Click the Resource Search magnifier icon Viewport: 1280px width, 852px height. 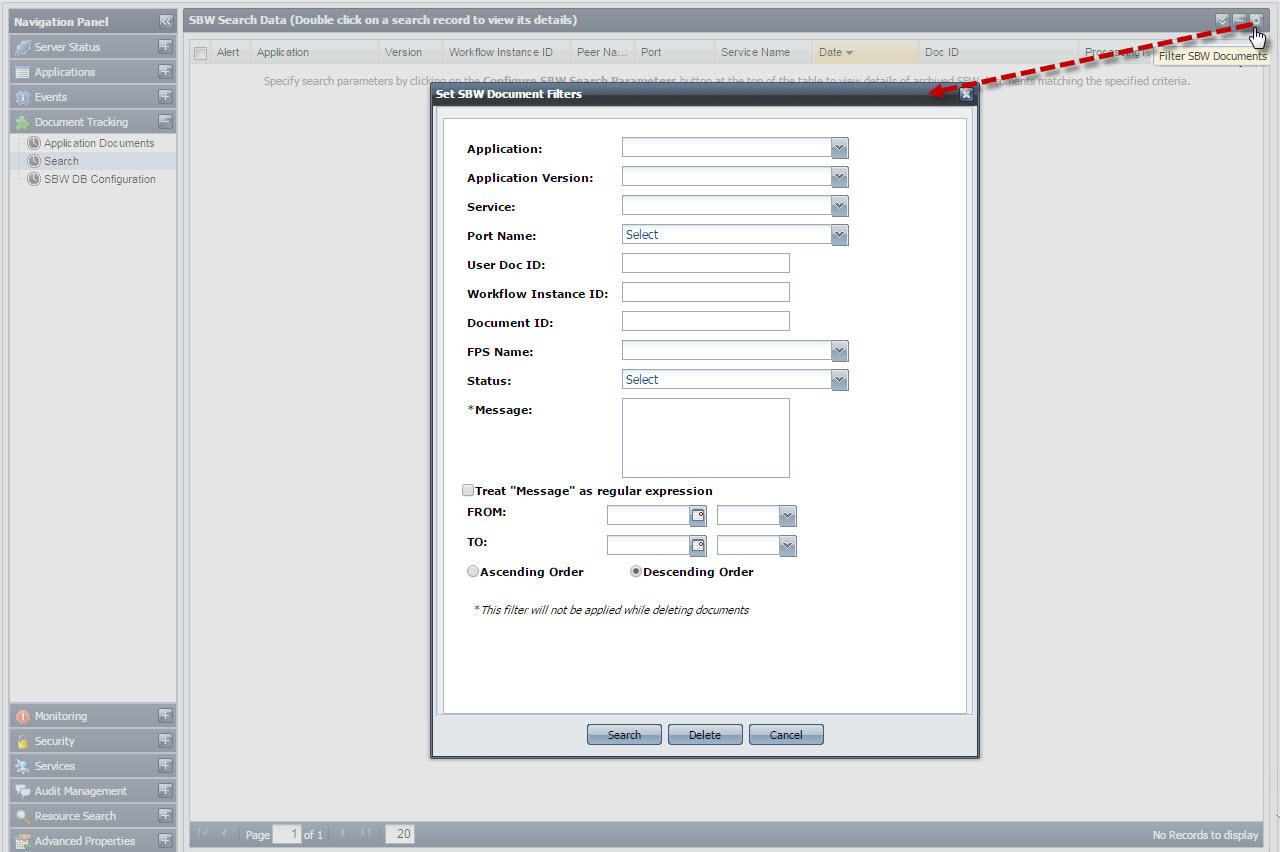point(23,816)
